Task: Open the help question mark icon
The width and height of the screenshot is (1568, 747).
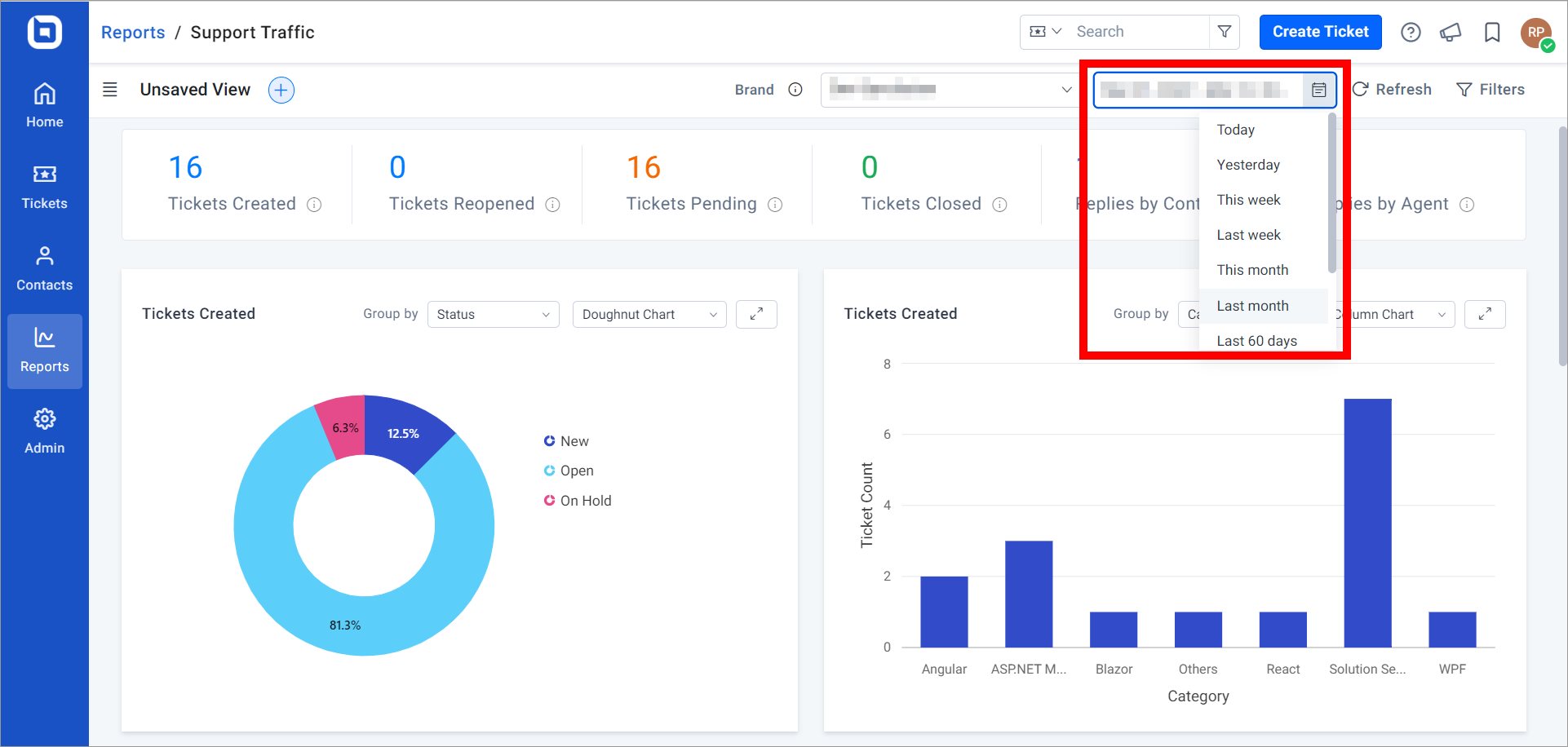Action: click(1411, 32)
